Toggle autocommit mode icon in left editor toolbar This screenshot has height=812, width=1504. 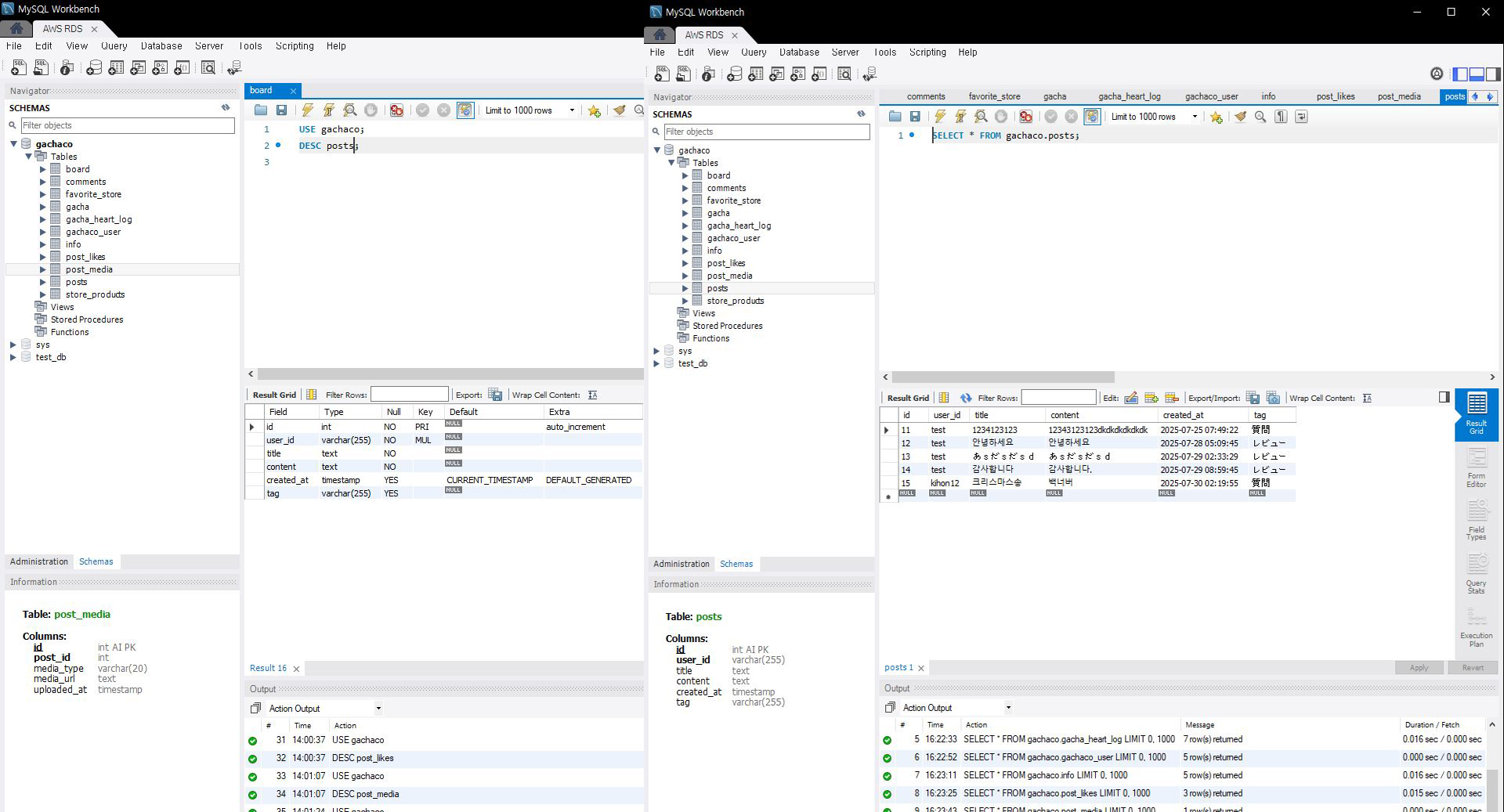[465, 110]
